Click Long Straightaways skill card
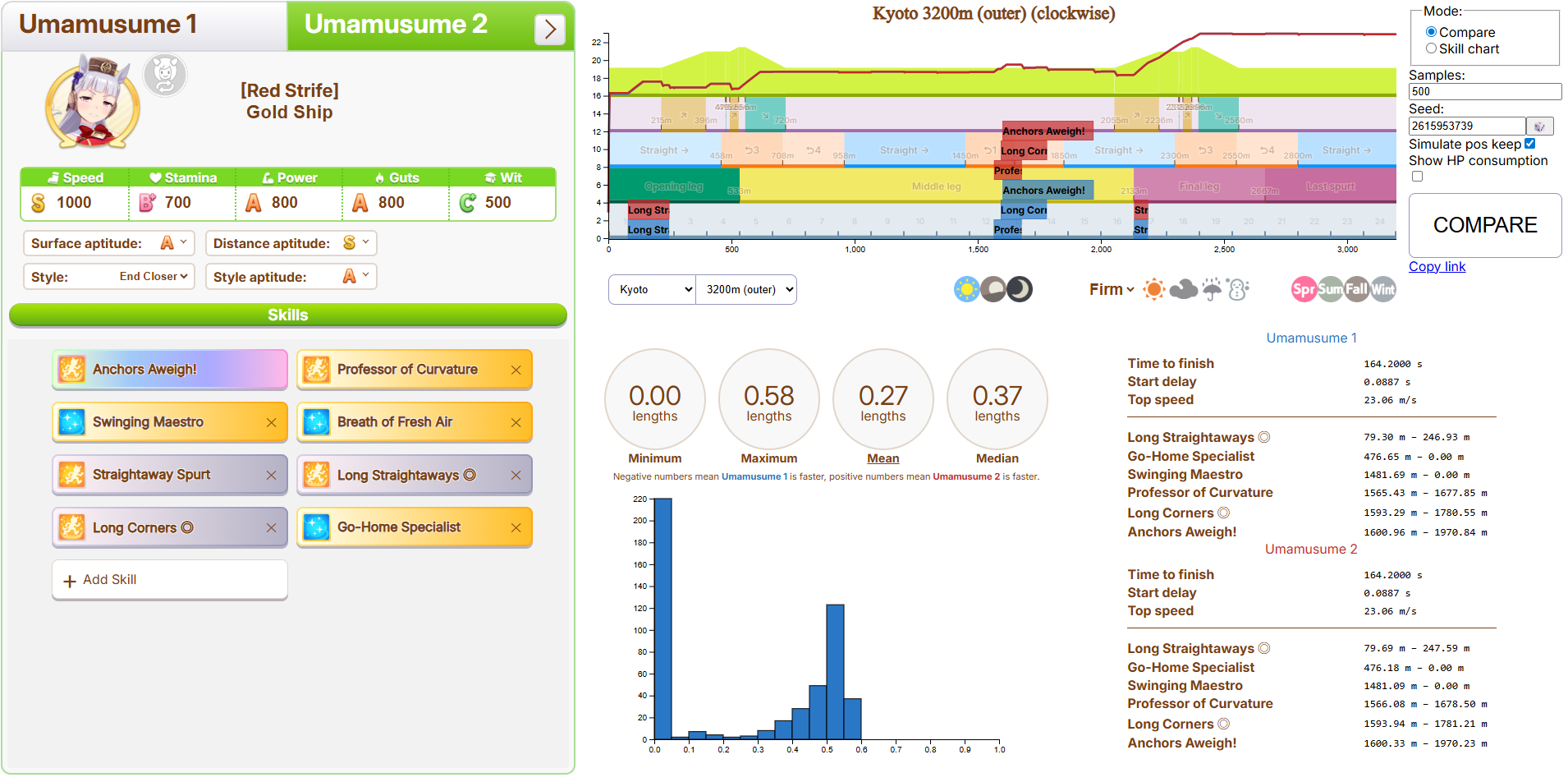The width and height of the screenshot is (1568, 782). [415, 475]
